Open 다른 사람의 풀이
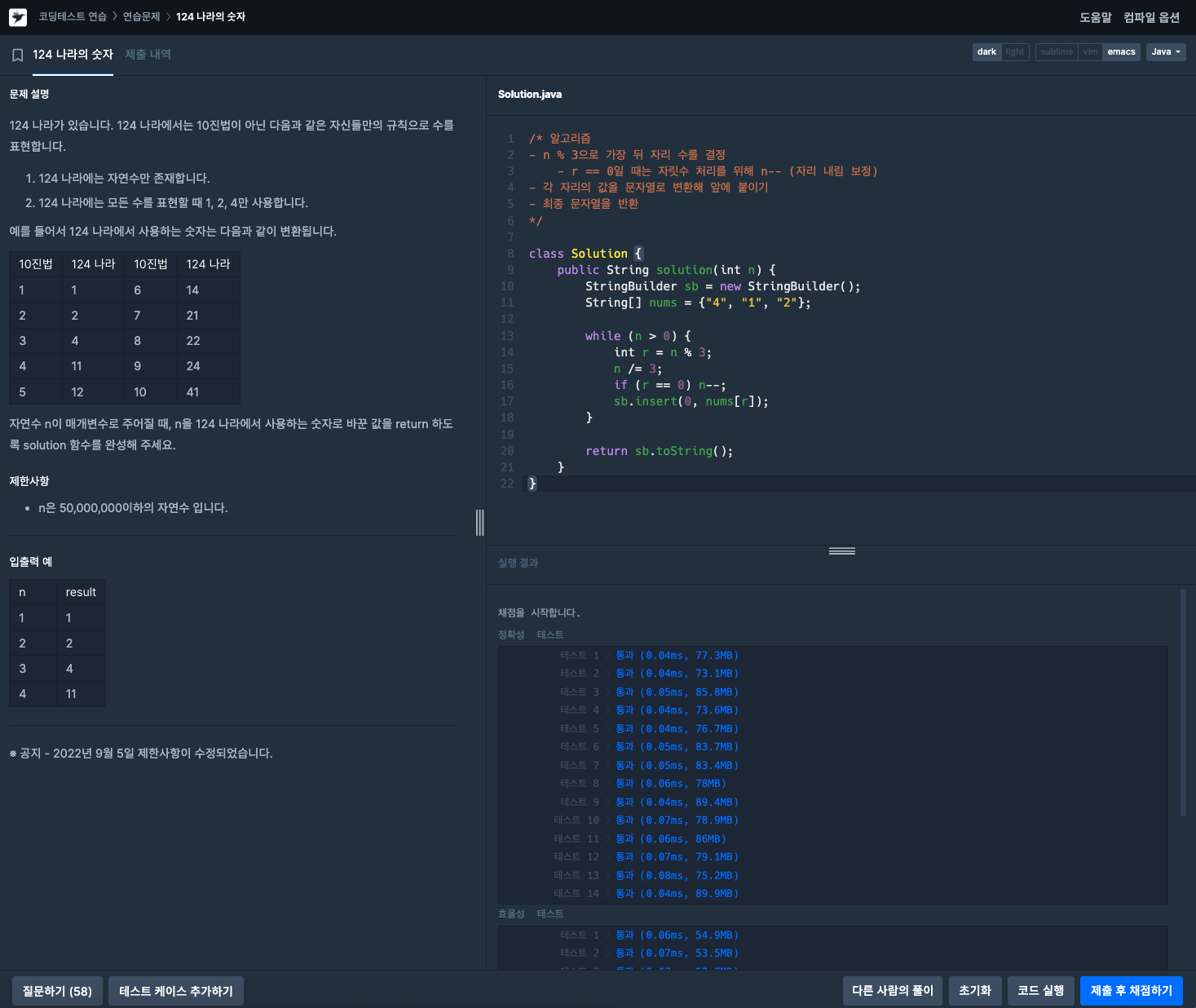This screenshot has width=1196, height=1008. point(893,990)
